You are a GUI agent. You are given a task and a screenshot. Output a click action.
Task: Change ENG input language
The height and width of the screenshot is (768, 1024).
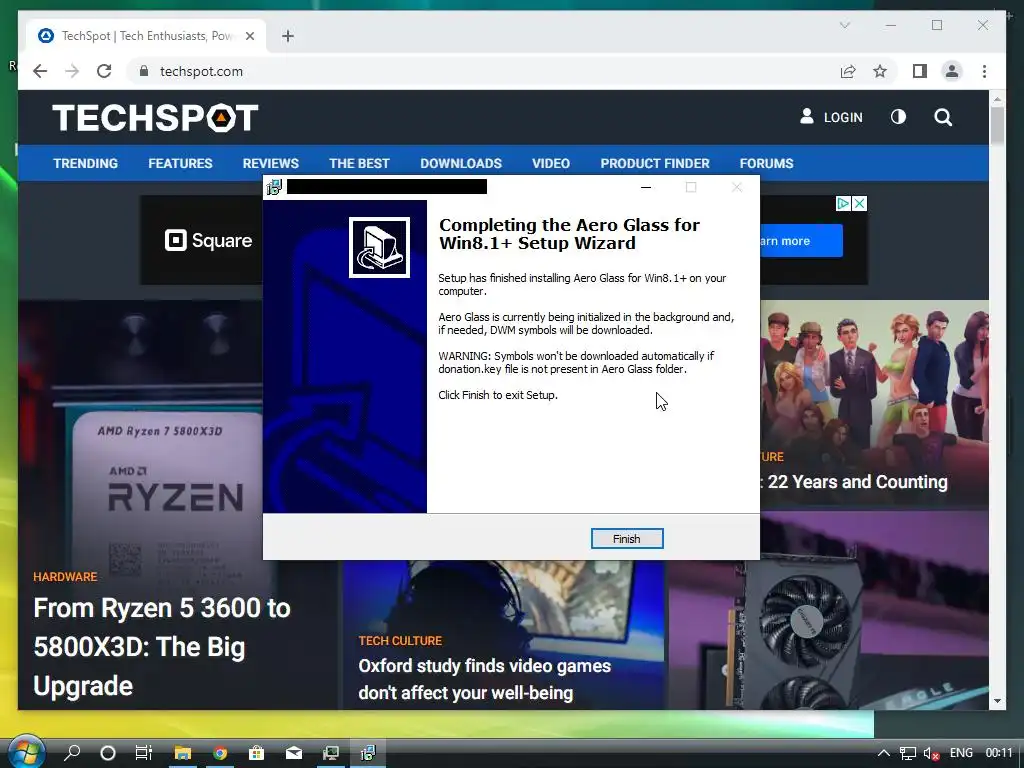[x=961, y=753]
